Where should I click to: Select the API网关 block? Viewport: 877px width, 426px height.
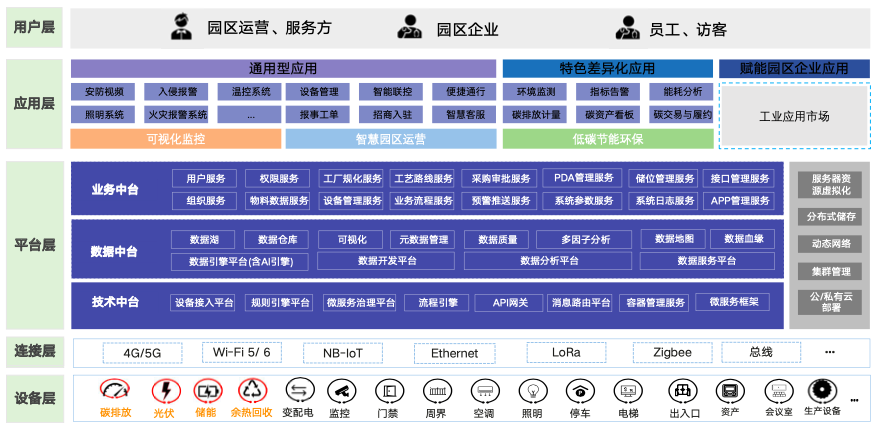click(x=509, y=303)
